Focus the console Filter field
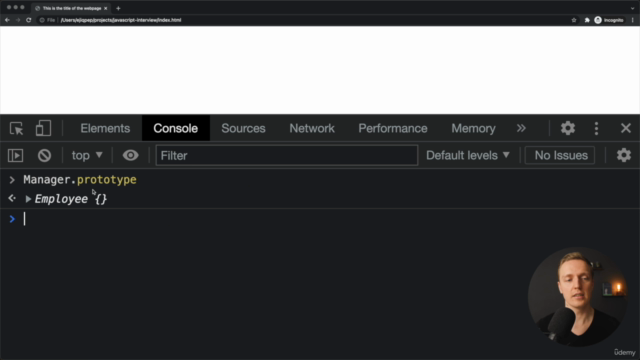Image resolution: width=640 pixels, height=360 pixels. pos(287,156)
